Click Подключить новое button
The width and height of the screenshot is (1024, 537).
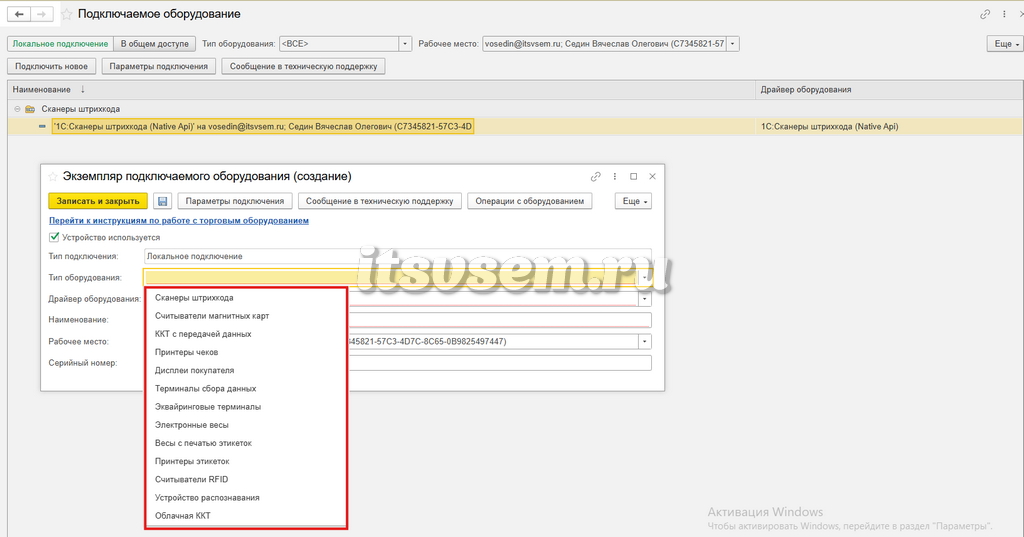coord(52,66)
